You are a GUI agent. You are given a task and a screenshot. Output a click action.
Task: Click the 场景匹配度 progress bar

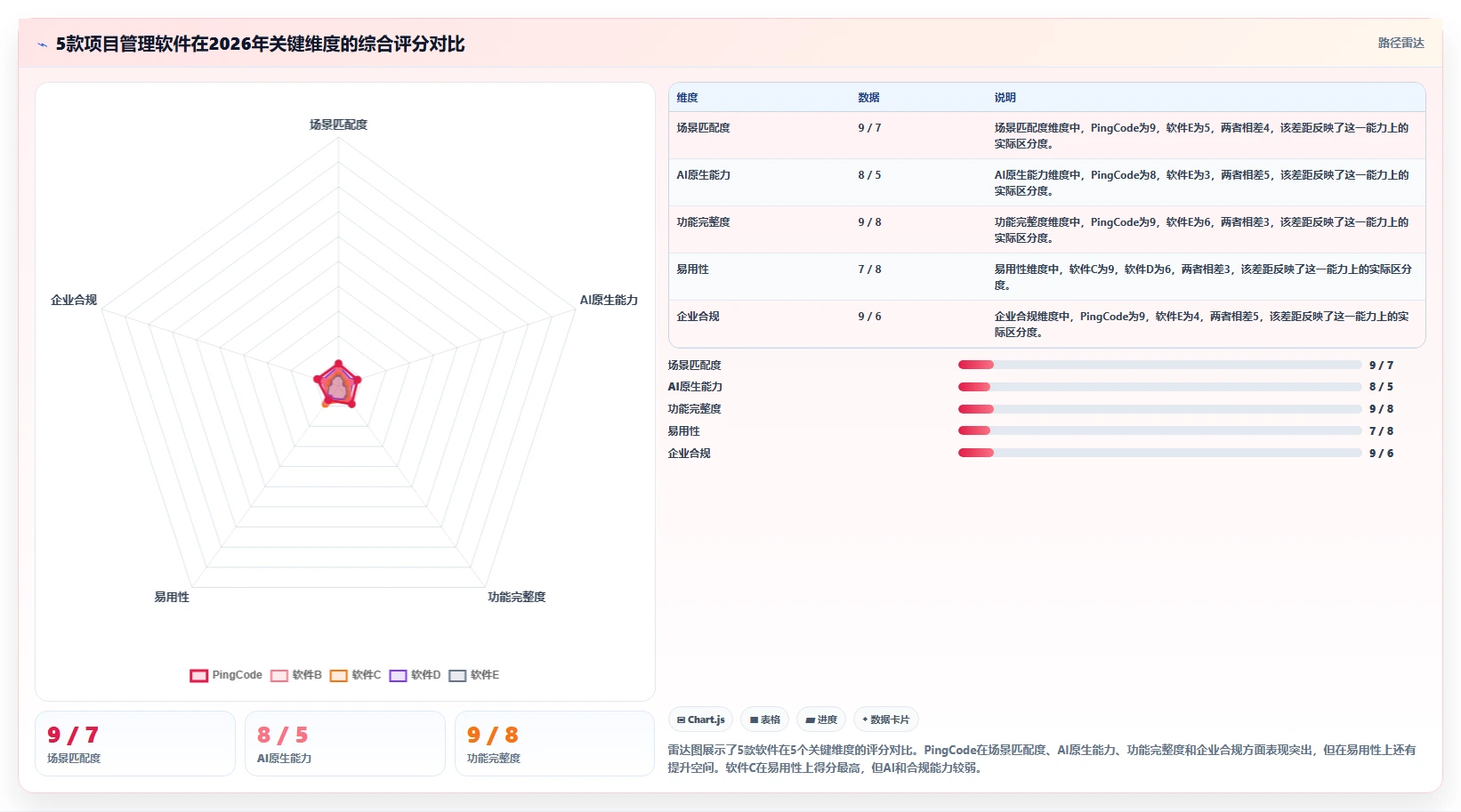pyautogui.click(x=1159, y=365)
